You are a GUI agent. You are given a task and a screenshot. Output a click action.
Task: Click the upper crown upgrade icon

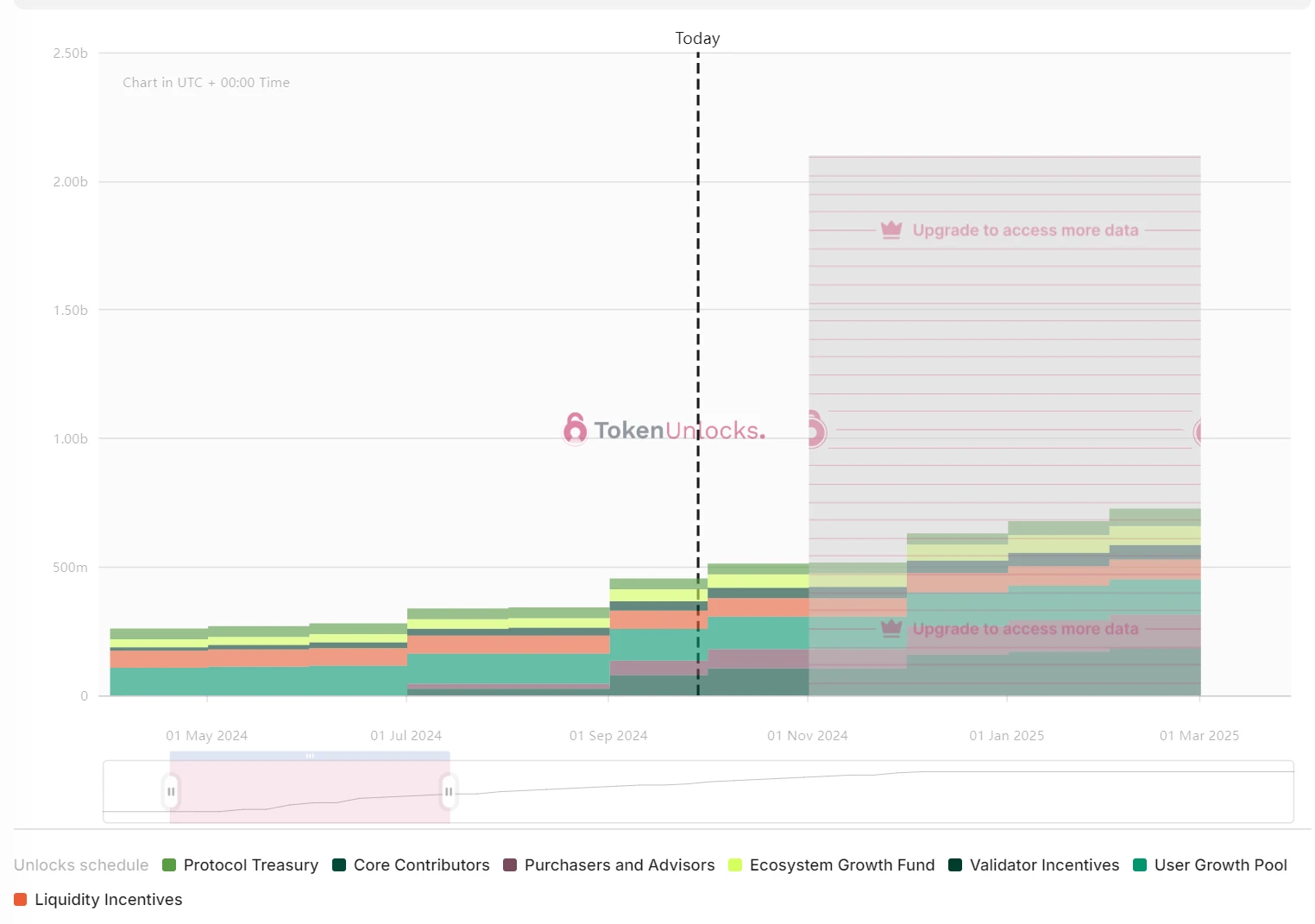coord(891,229)
